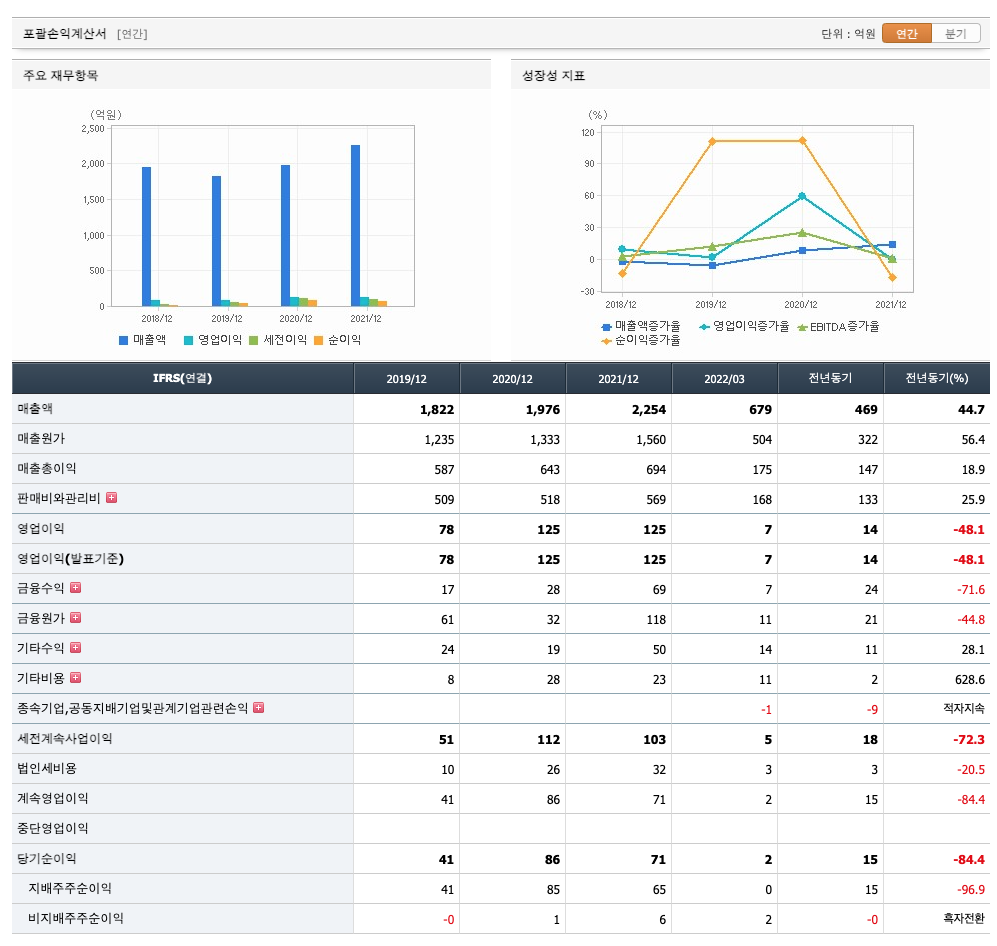Image resolution: width=997 pixels, height=946 pixels.
Task: Click the 2022/03 column header
Action: (724, 379)
